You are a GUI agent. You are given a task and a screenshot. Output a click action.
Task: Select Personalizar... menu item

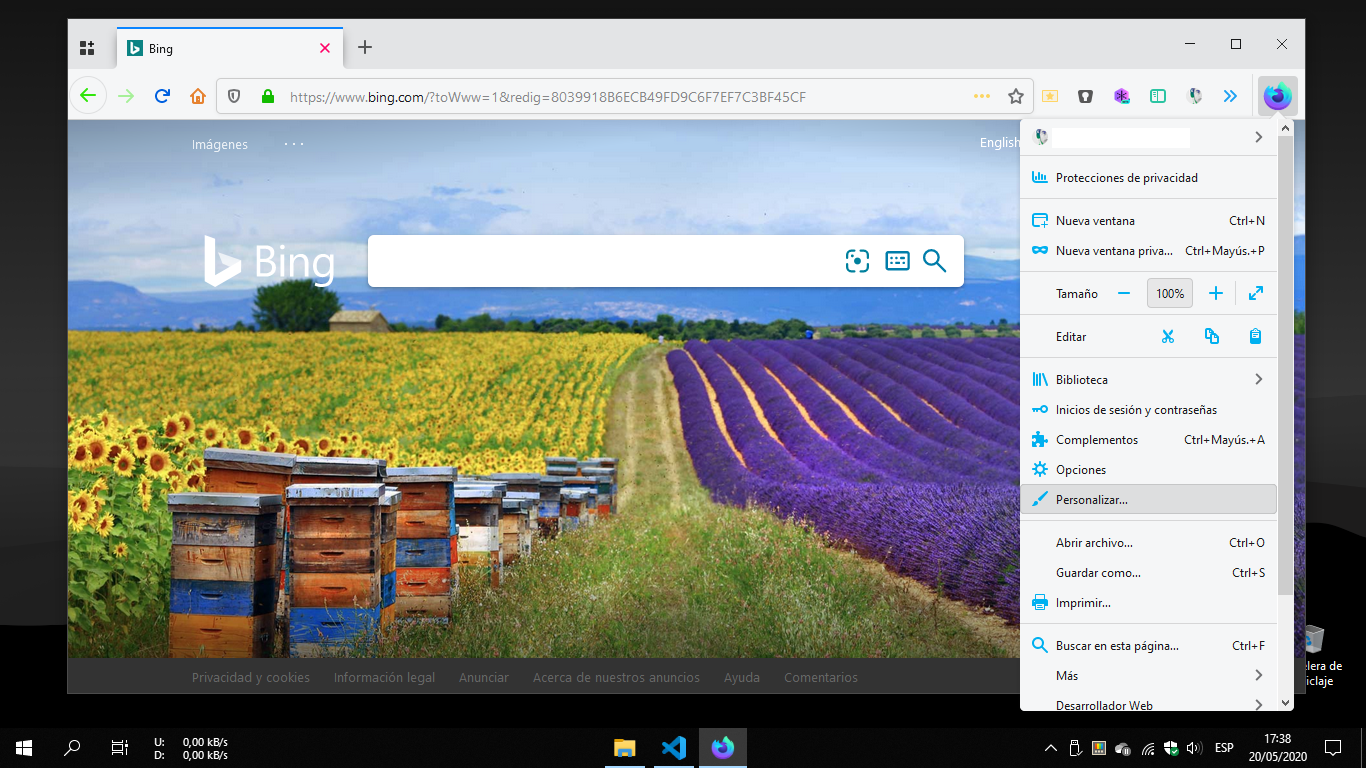(x=1148, y=500)
